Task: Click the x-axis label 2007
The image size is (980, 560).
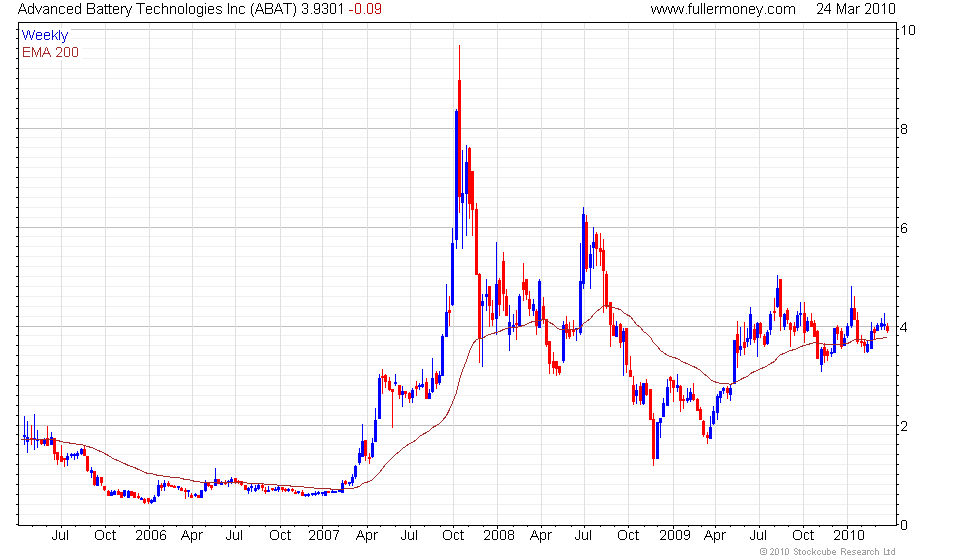Action: click(324, 536)
